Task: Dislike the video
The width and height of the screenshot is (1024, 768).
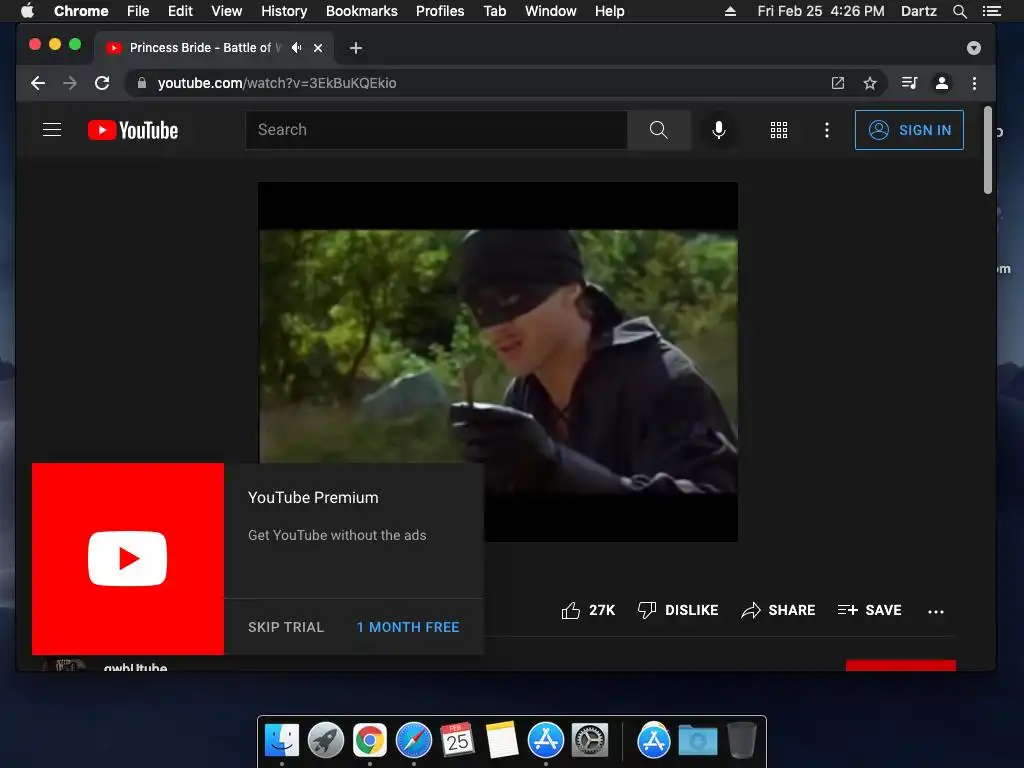Action: pyautogui.click(x=678, y=610)
